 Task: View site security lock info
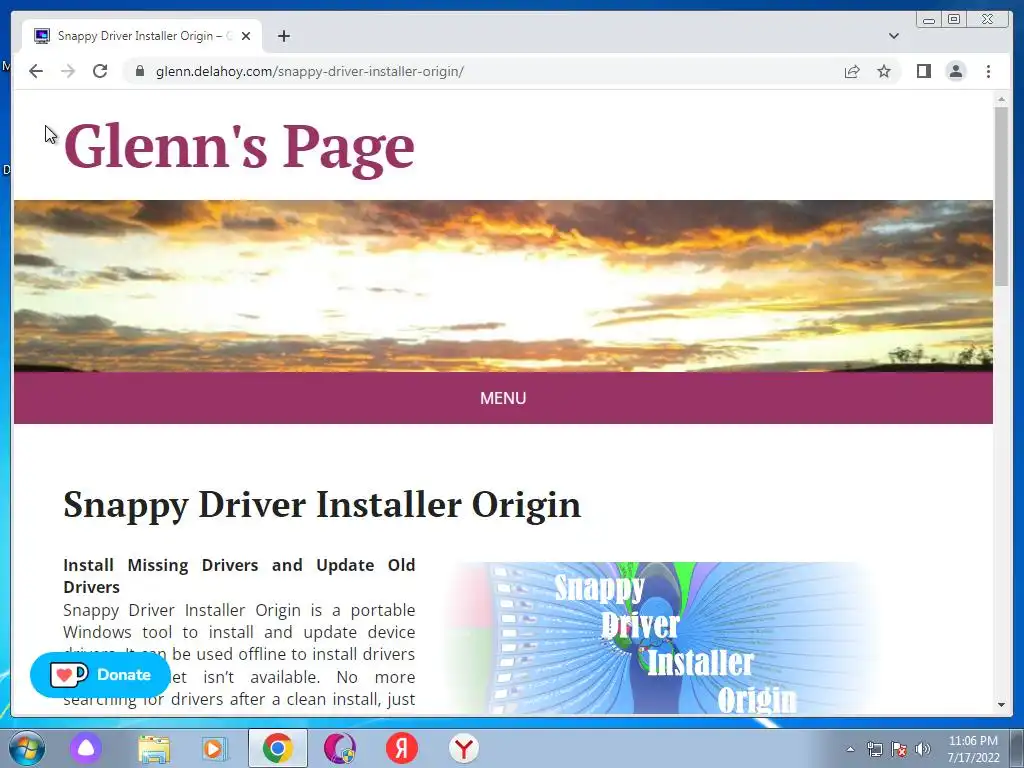coord(139,71)
